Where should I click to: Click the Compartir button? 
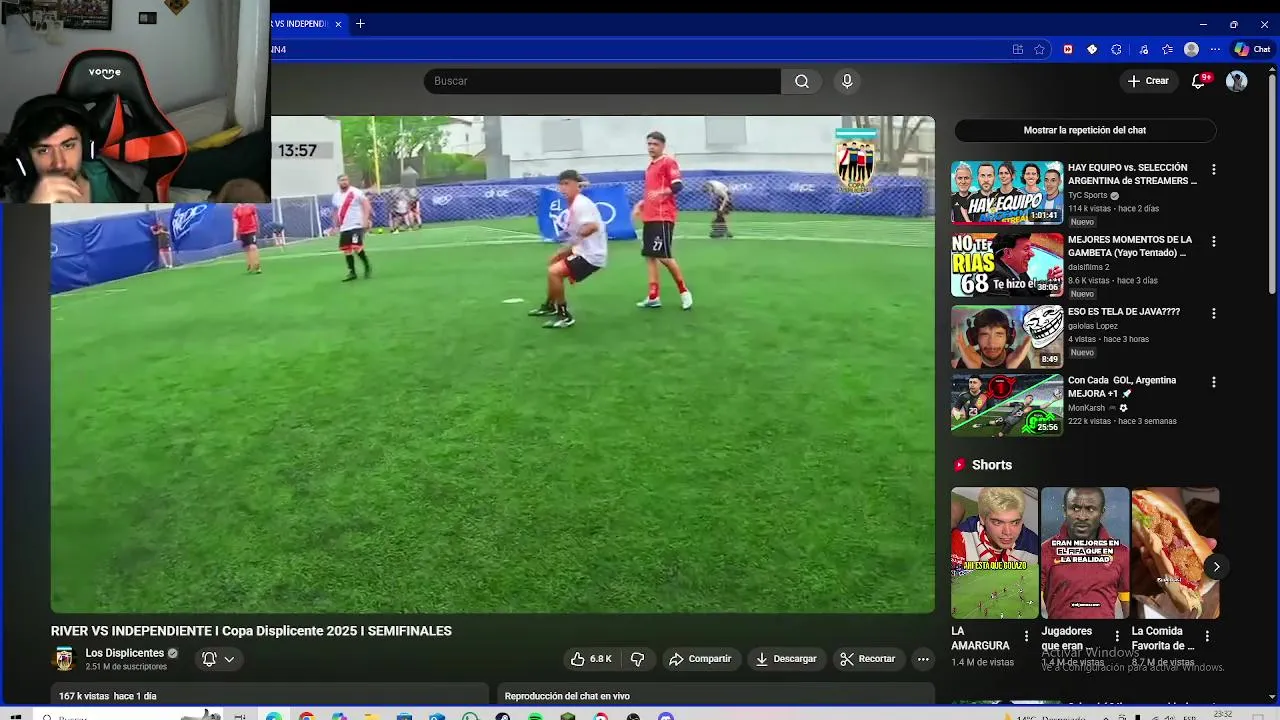click(700, 659)
